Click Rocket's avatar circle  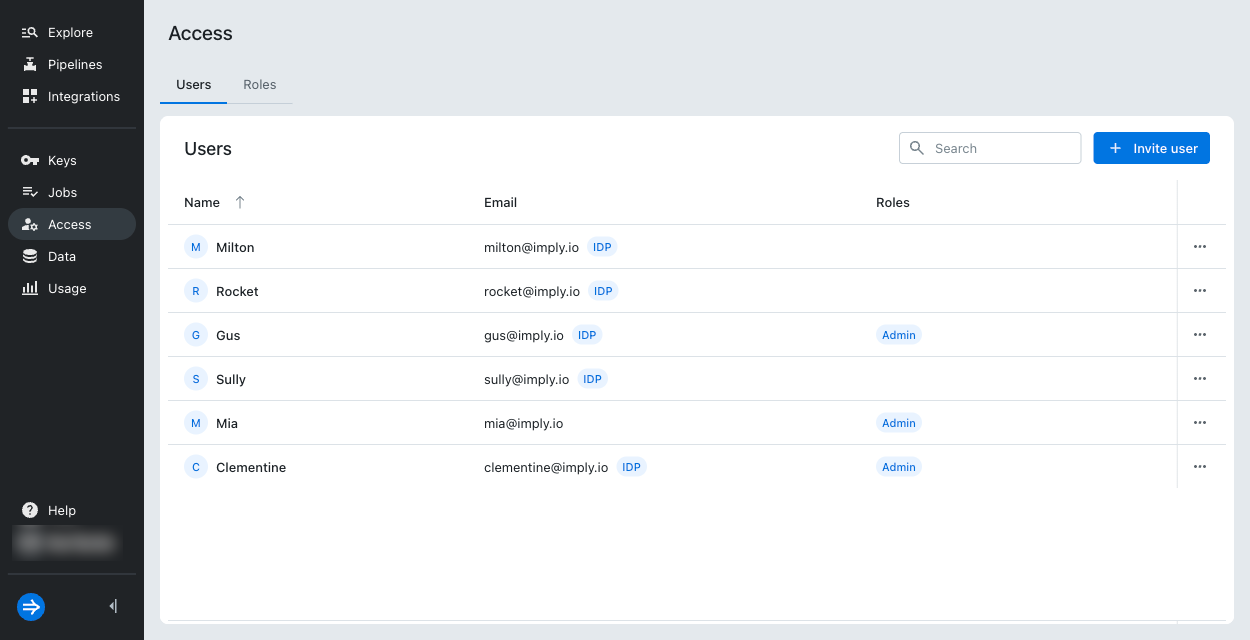(x=196, y=291)
